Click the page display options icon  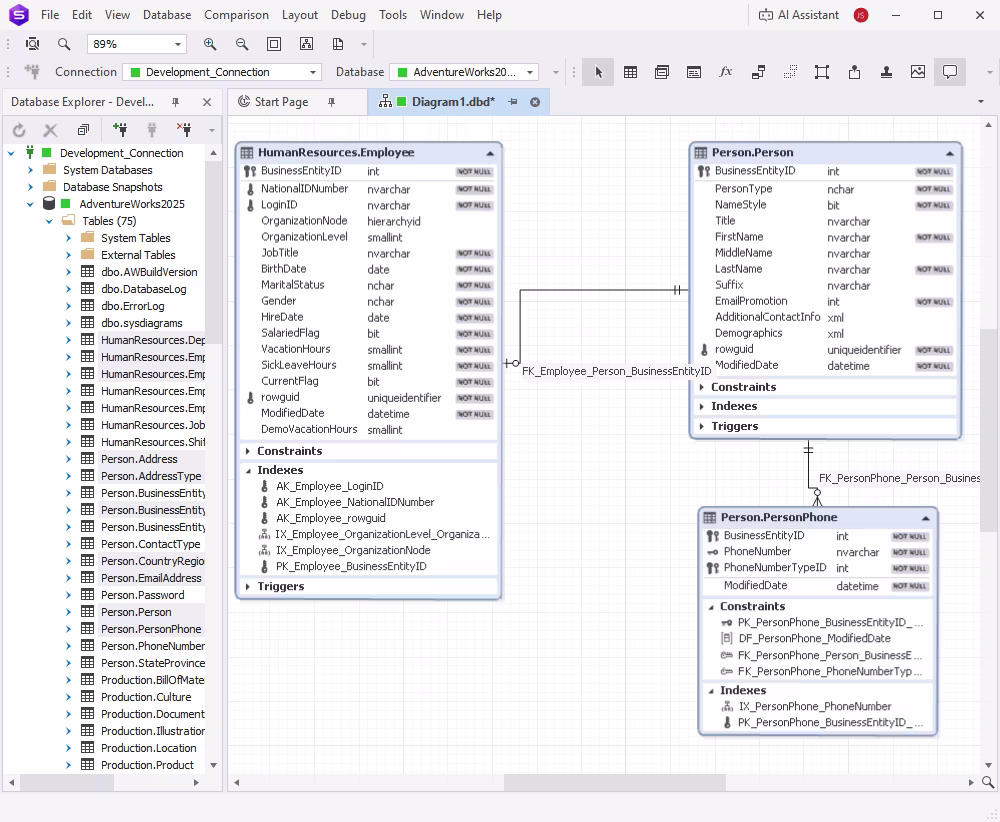[338, 44]
